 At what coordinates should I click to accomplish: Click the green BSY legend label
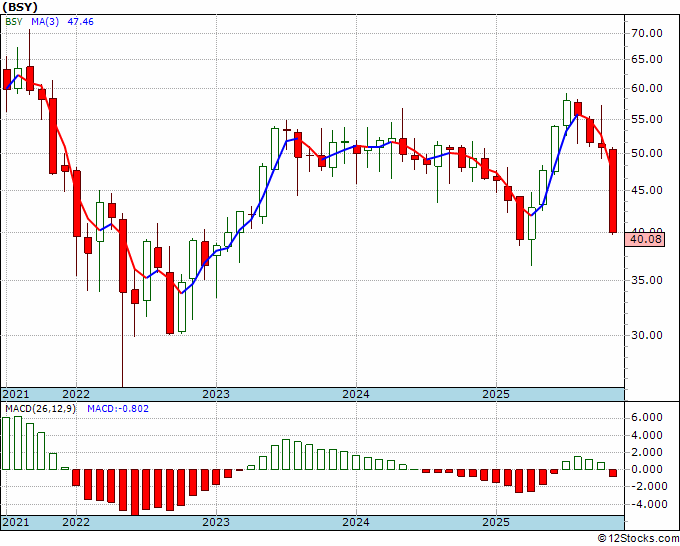pos(14,22)
